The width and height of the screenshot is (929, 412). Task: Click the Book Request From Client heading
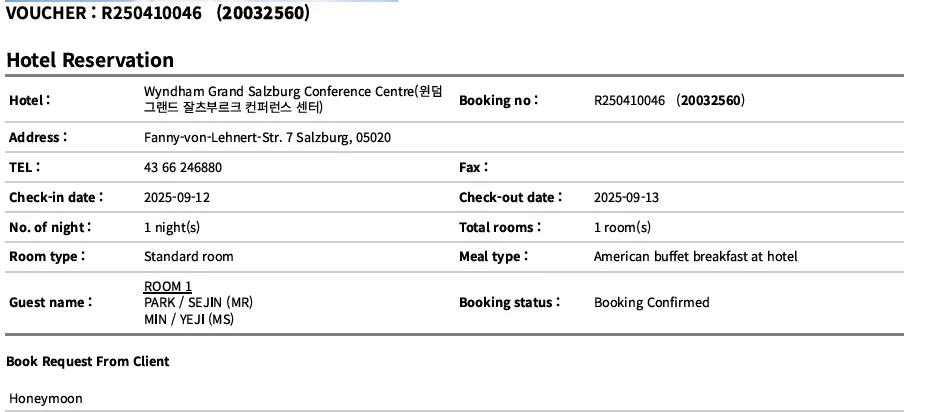coord(88,362)
